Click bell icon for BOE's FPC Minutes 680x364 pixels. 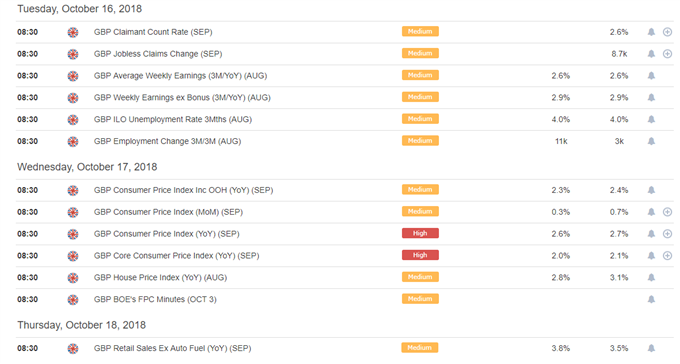(651, 299)
